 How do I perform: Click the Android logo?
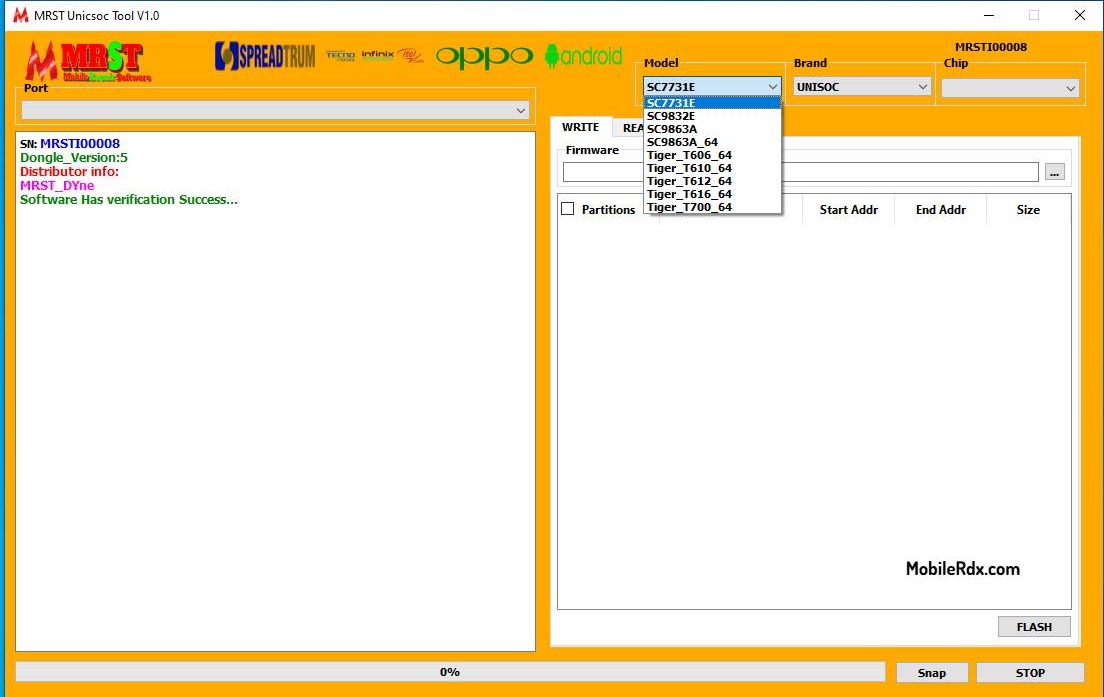pos(584,56)
